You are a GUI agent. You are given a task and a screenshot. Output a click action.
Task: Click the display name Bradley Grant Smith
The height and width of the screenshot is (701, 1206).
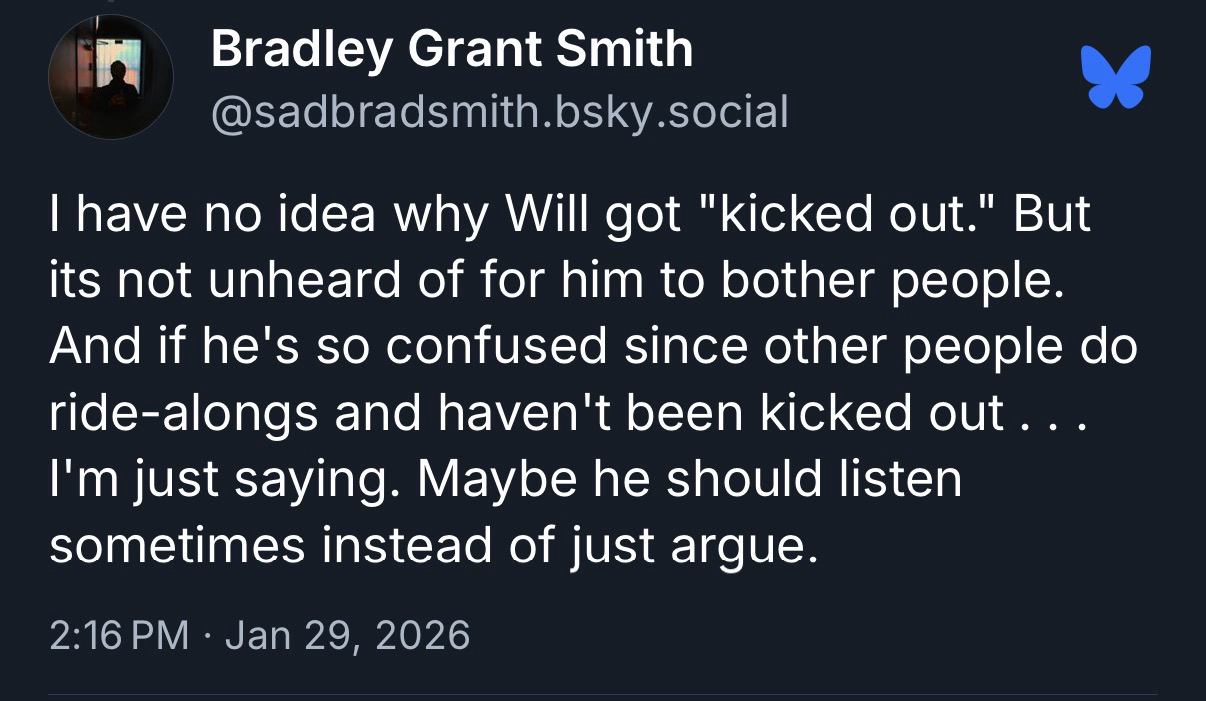point(452,48)
